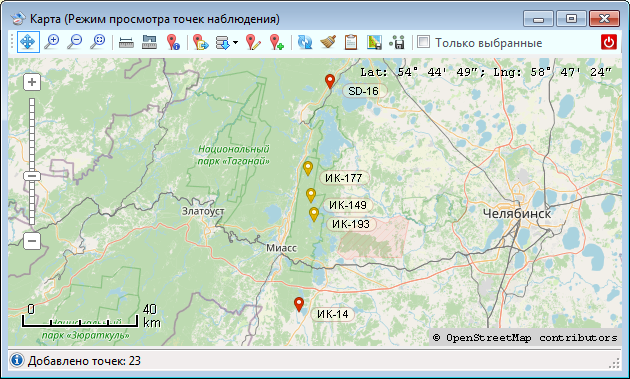
Task: Toggle the 'Только выбранные' checkbox
Action: click(x=423, y=42)
